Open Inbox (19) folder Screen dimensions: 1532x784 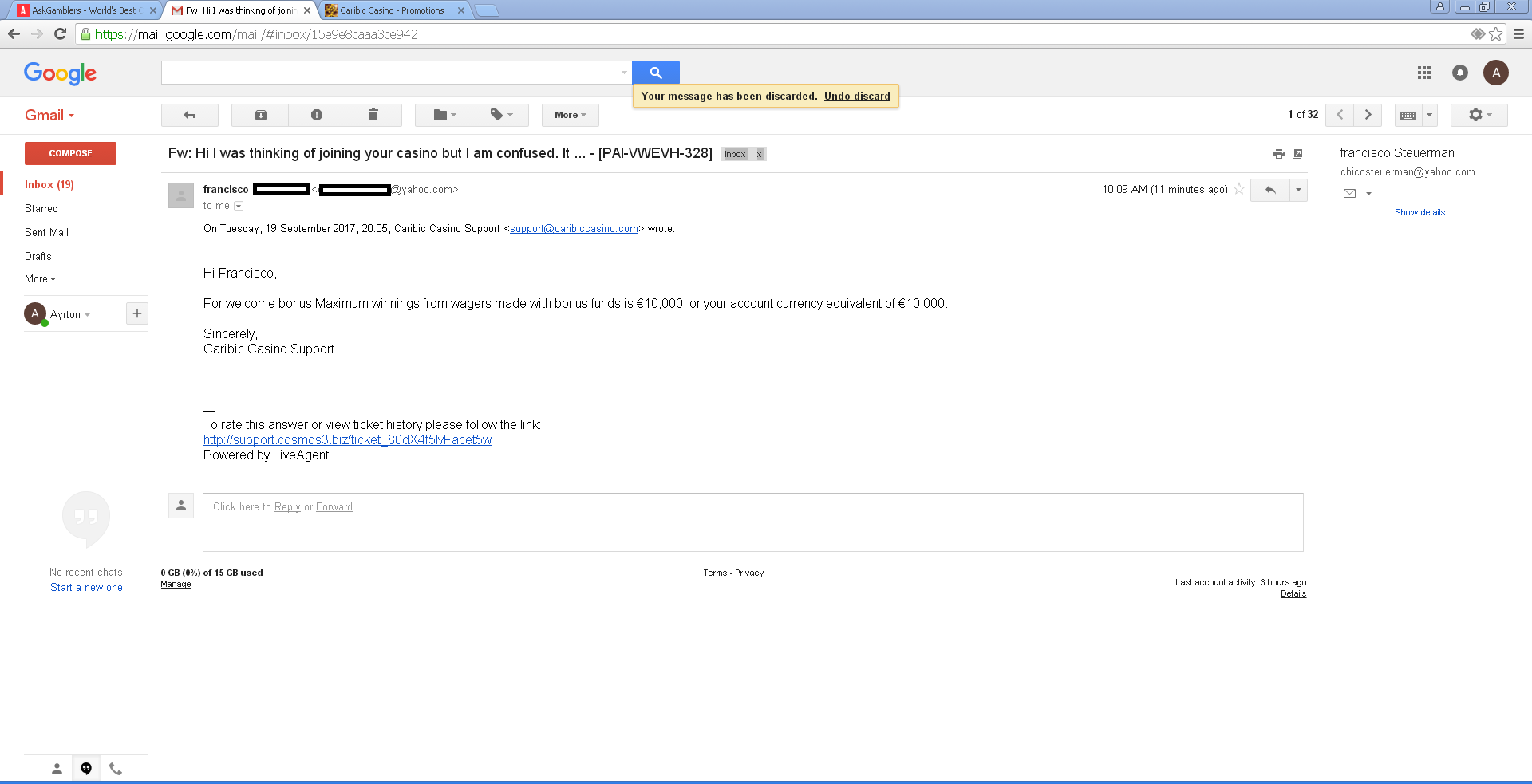[x=49, y=184]
